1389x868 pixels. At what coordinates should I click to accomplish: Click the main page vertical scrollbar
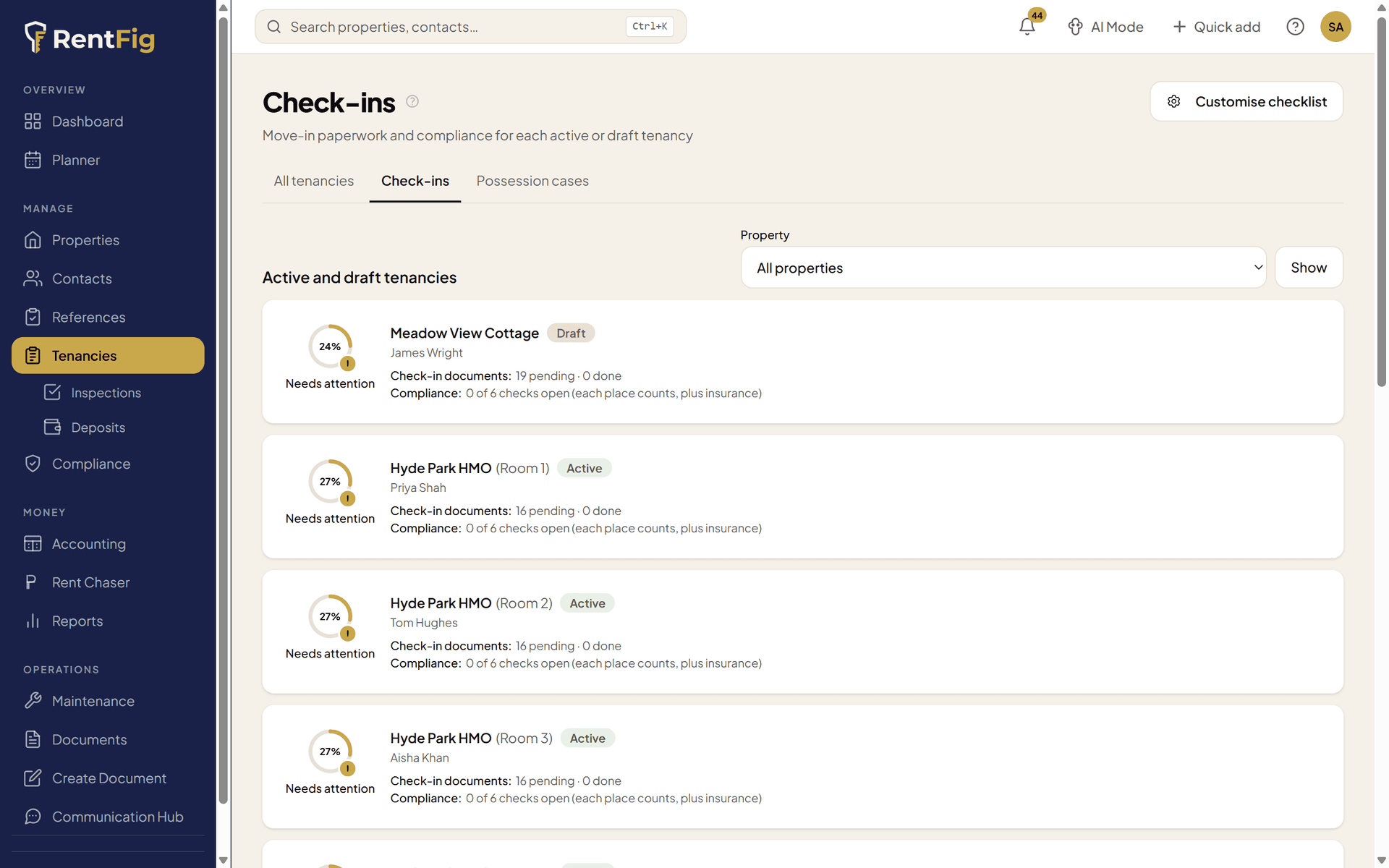click(x=1381, y=203)
